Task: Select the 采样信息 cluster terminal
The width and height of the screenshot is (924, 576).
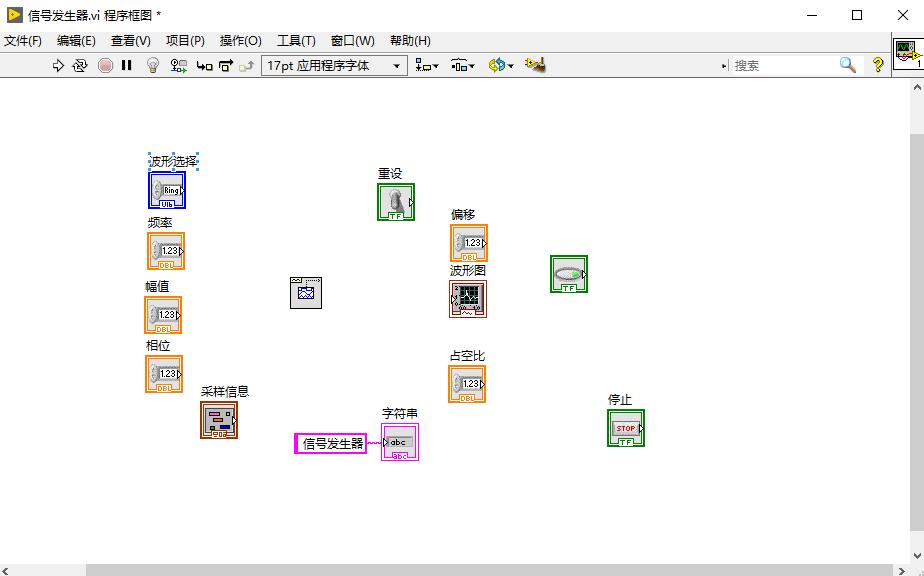Action: pyautogui.click(x=219, y=420)
